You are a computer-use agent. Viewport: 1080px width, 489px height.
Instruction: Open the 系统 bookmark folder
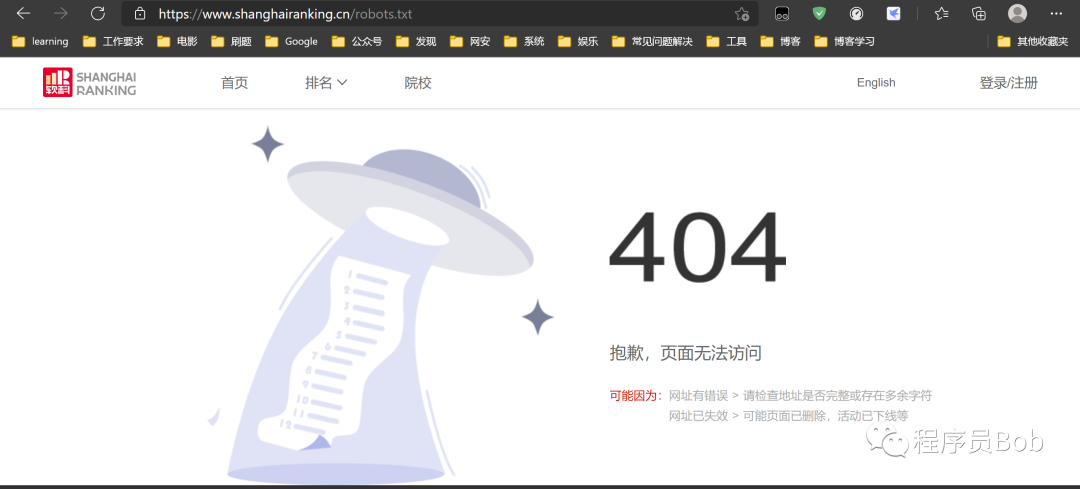click(x=524, y=41)
